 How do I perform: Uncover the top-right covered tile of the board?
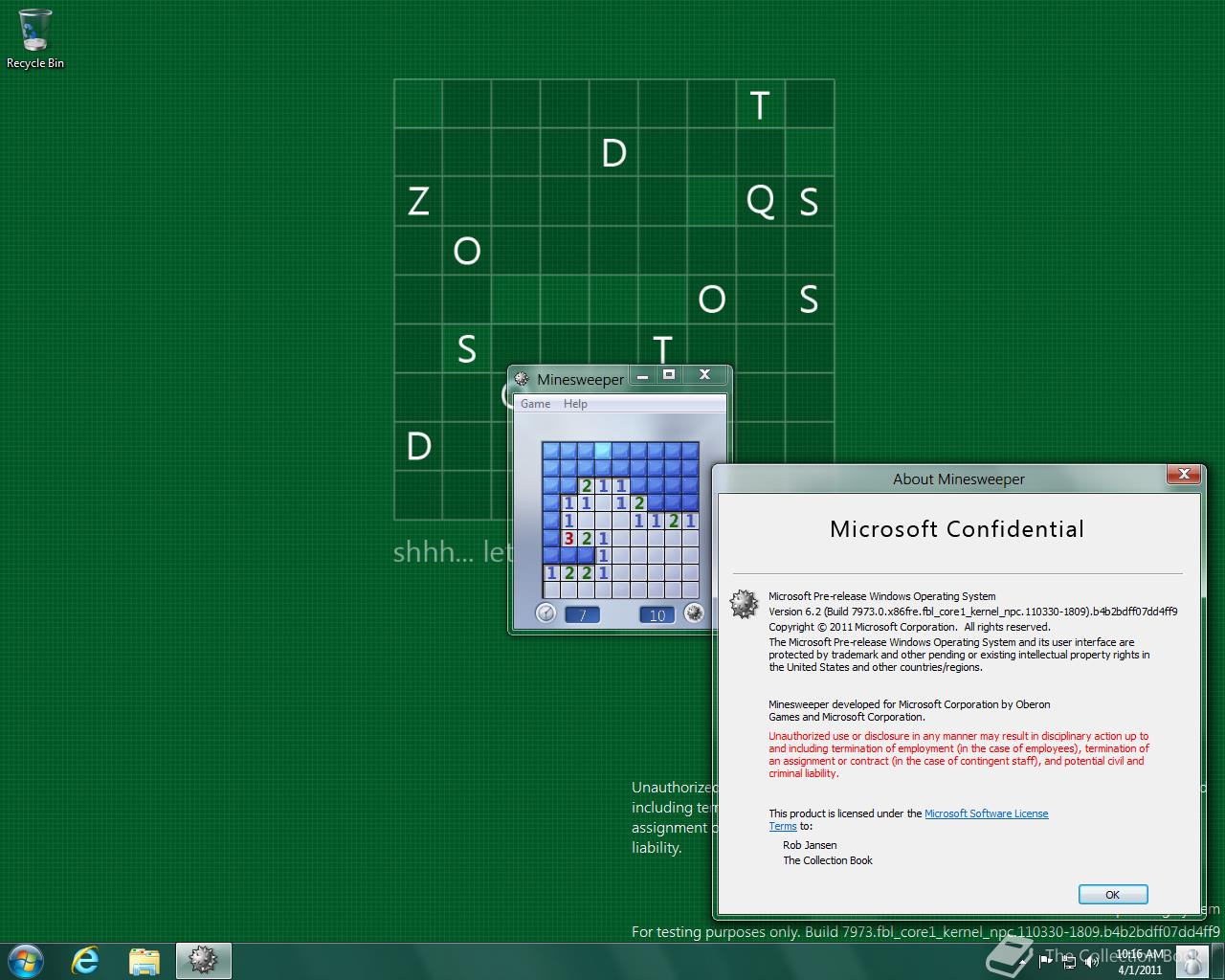[x=690, y=451]
